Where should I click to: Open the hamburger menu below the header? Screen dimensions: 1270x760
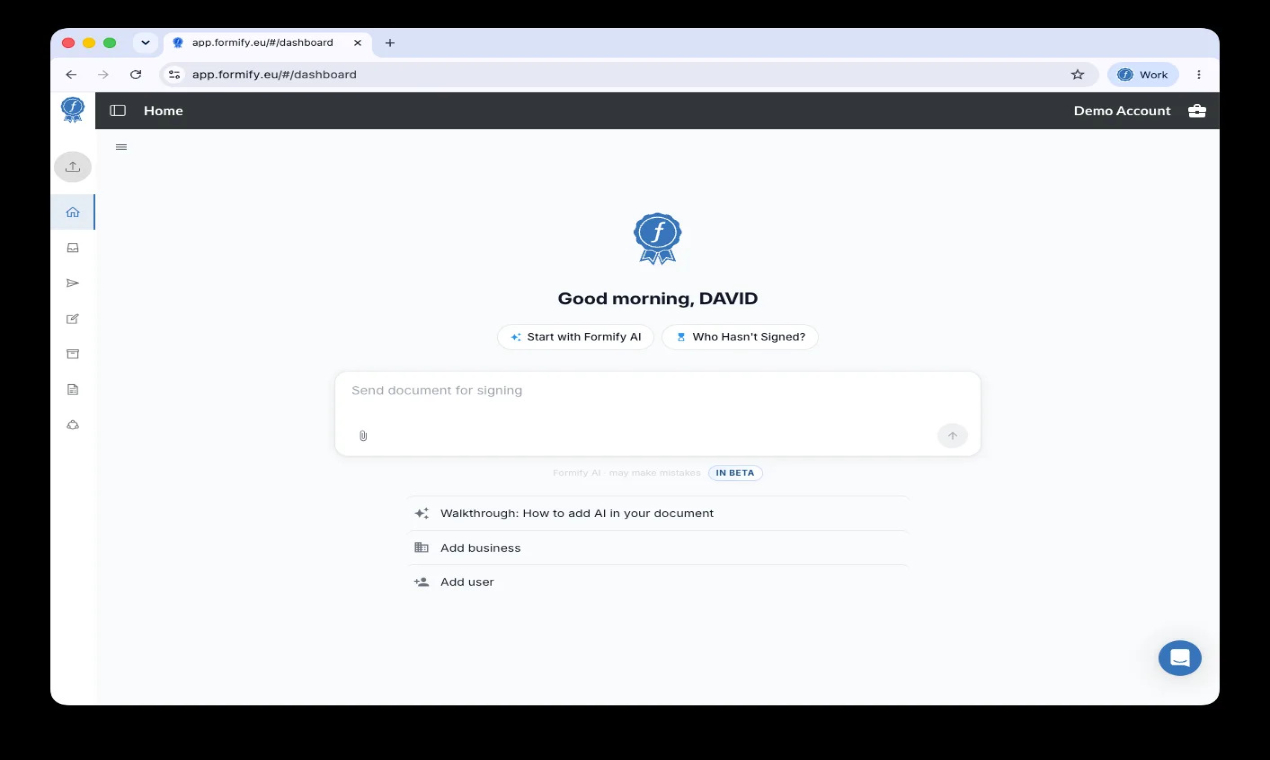click(121, 147)
